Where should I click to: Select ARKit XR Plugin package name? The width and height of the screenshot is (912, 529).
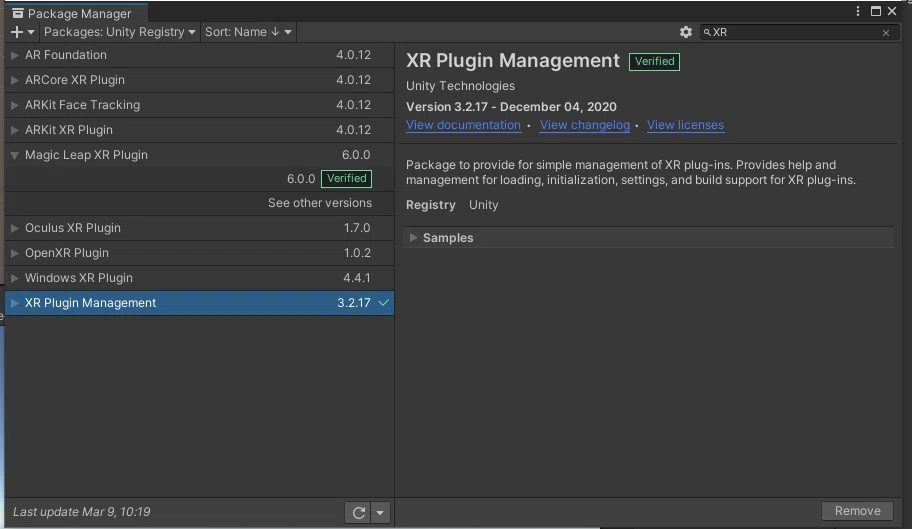point(69,130)
